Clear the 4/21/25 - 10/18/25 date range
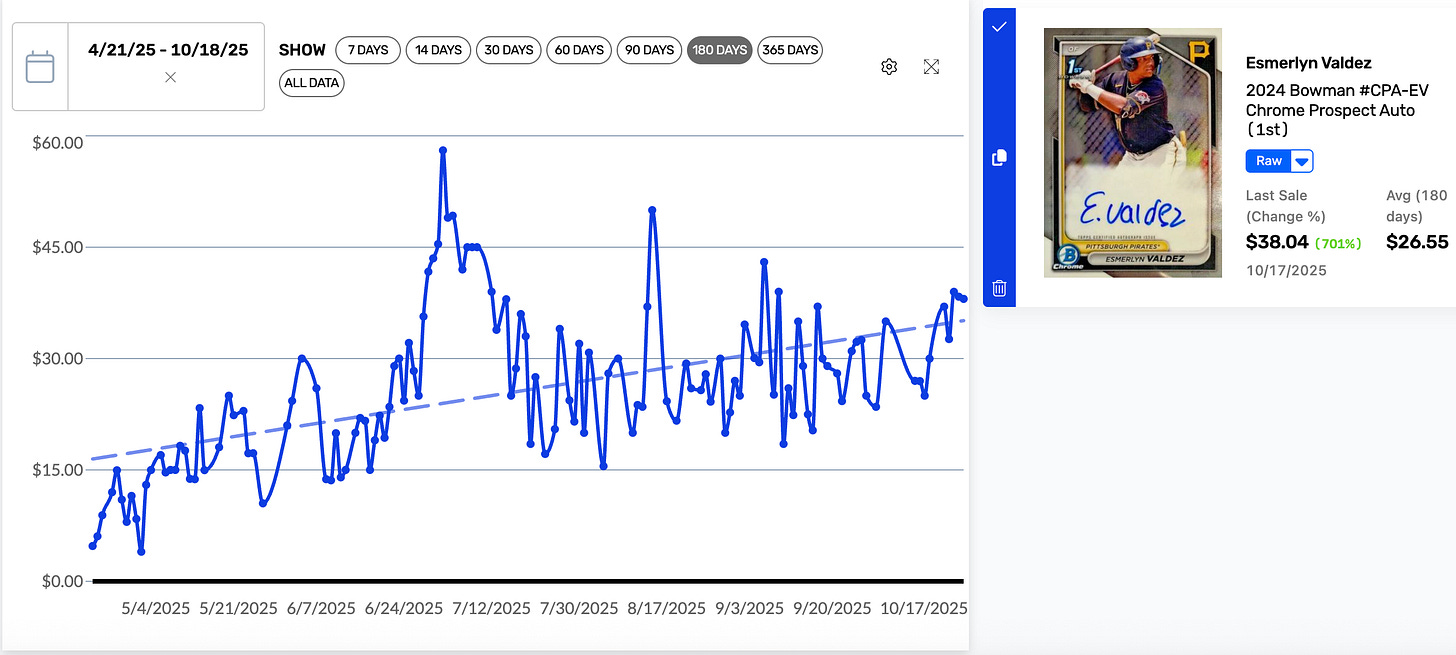This screenshot has height=655, width=1456. (170, 77)
